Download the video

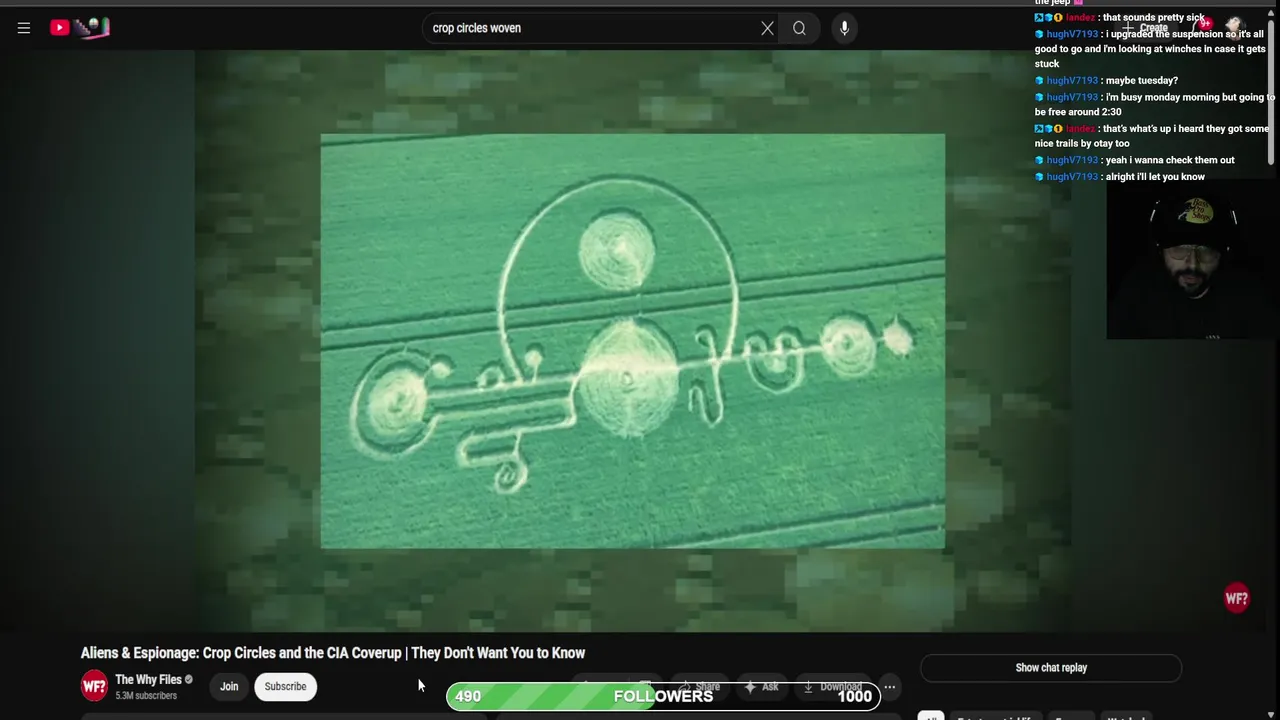tap(832, 687)
